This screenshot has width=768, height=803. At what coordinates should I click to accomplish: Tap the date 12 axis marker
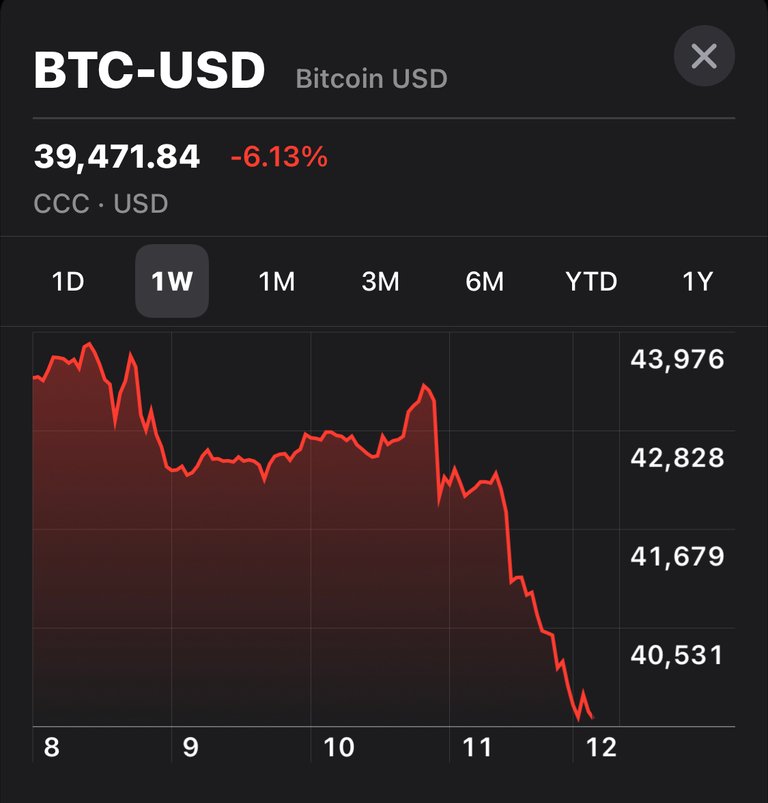click(602, 748)
